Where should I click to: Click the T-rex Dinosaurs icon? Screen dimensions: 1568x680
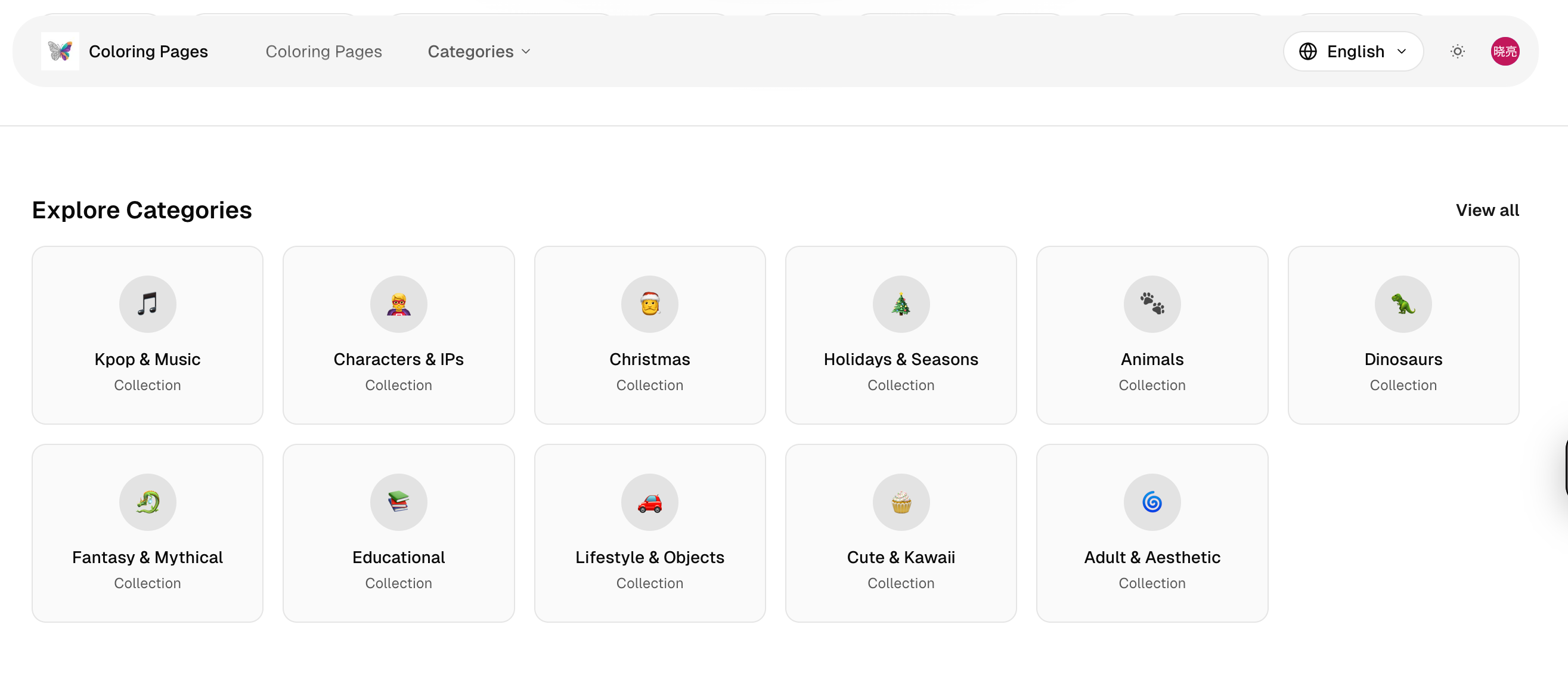[1402, 304]
